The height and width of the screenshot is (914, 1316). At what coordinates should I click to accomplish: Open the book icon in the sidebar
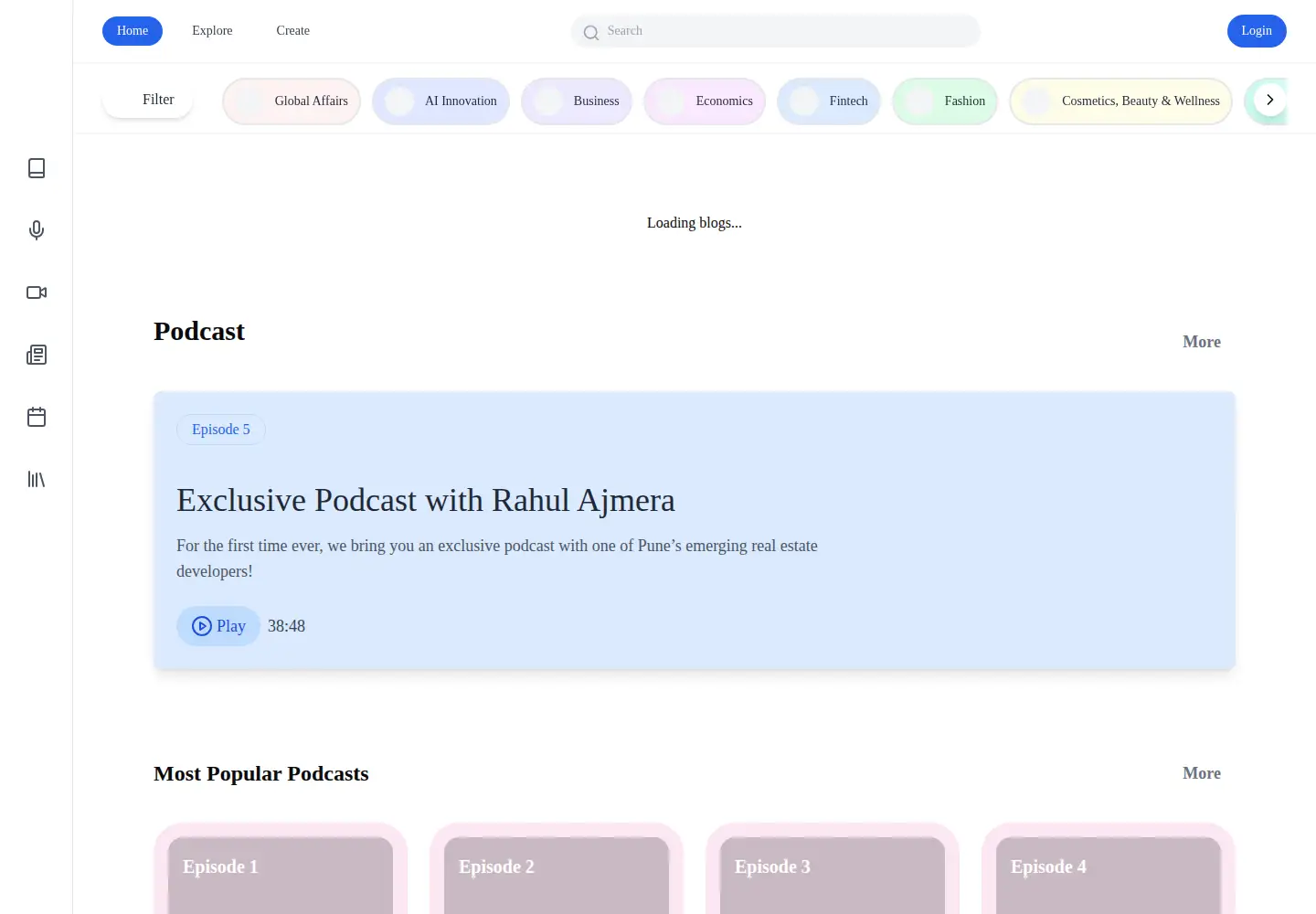[37, 168]
